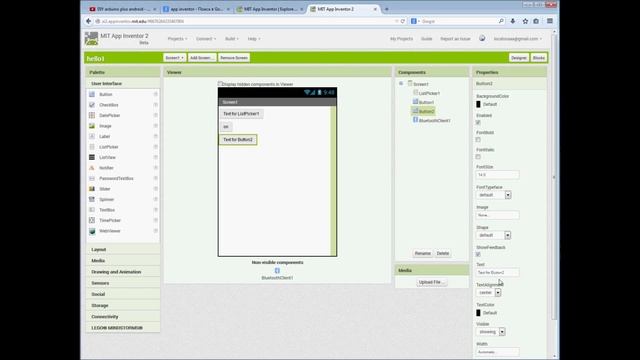Image resolution: width=640 pixels, height=360 pixels.
Task: Expand the Connectivity palette section
Action: [123, 317]
